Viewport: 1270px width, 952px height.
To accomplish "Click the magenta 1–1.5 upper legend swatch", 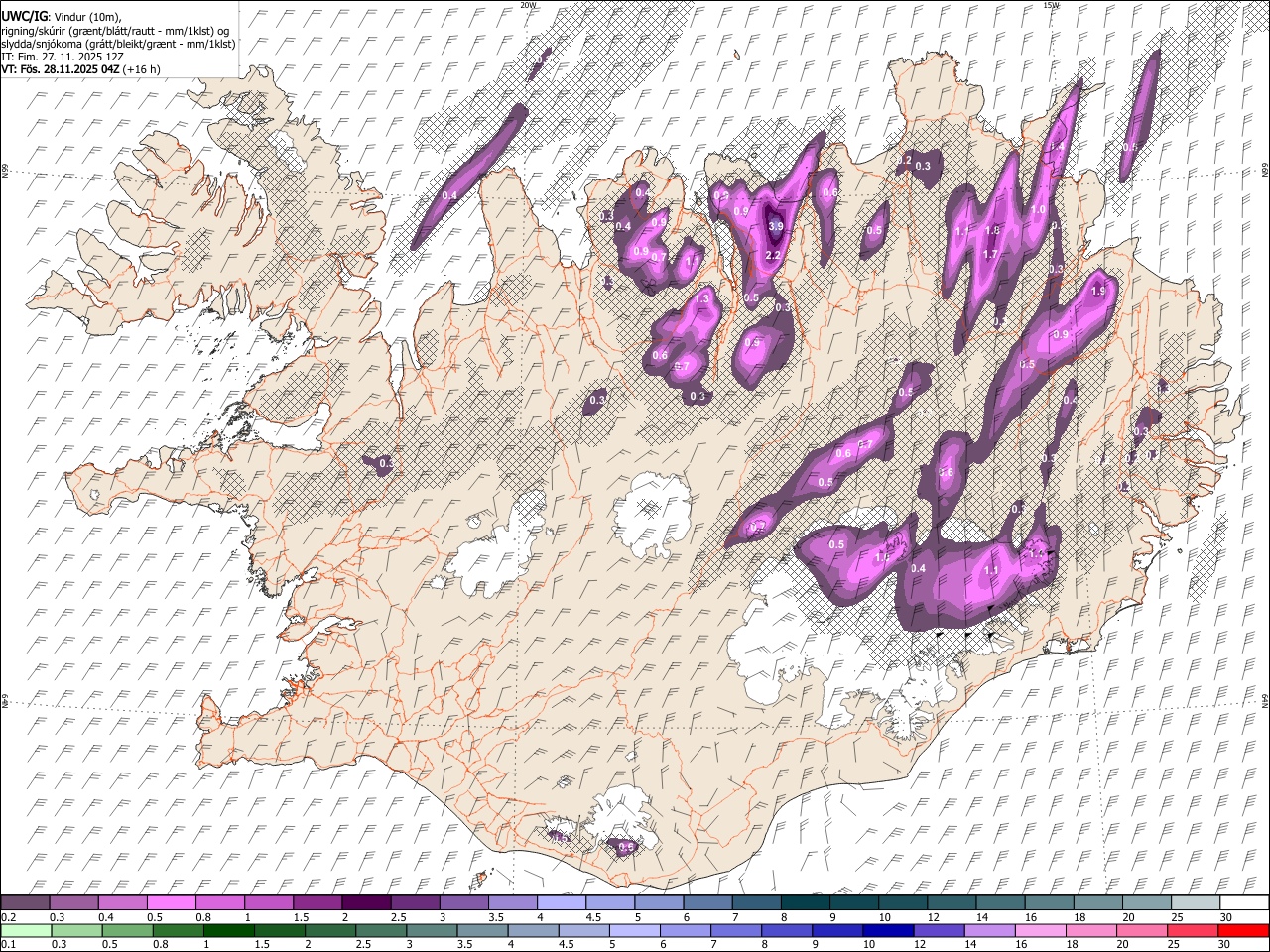I will pyautogui.click(x=269, y=903).
